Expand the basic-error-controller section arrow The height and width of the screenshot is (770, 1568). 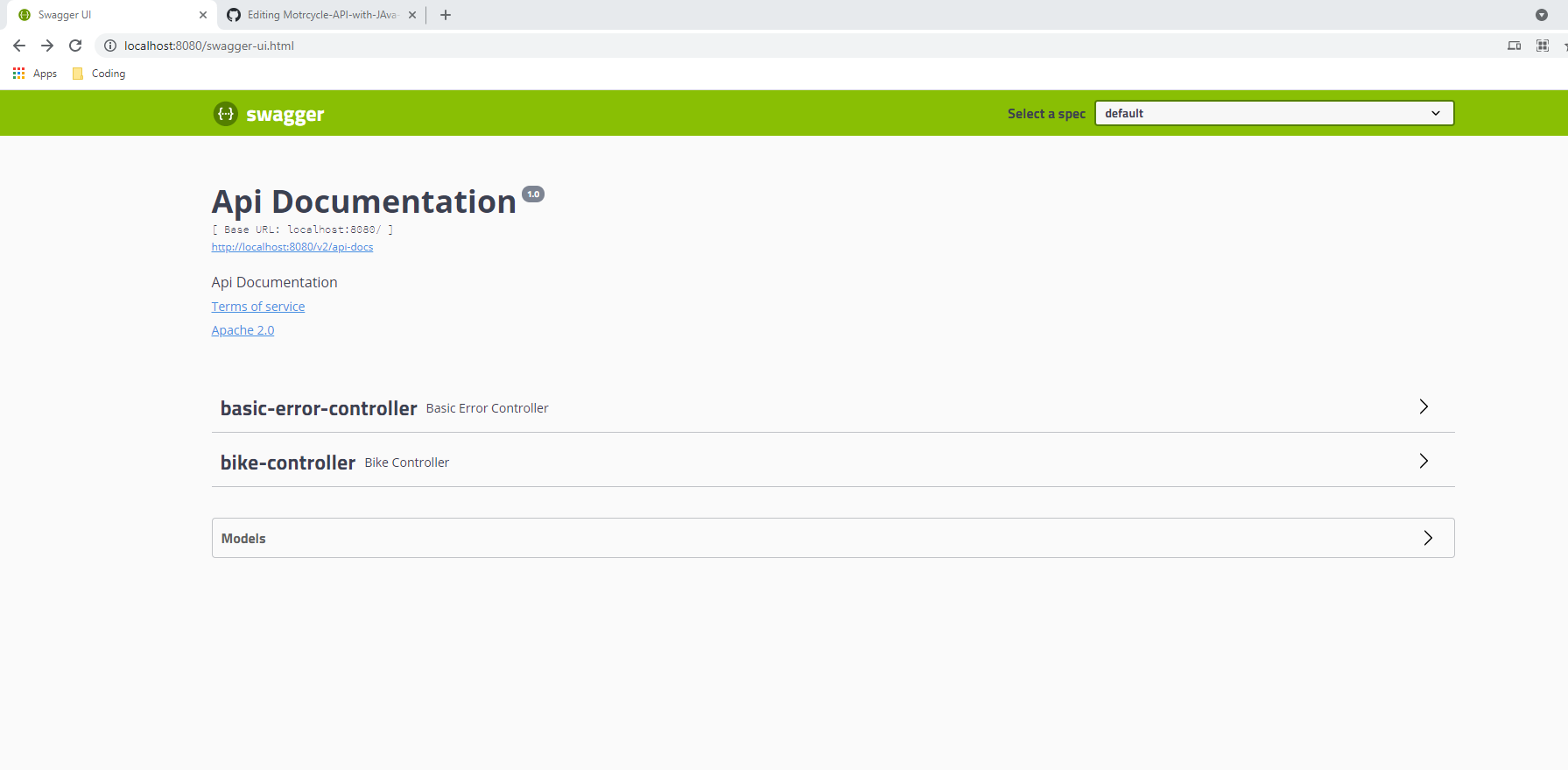[x=1424, y=406]
